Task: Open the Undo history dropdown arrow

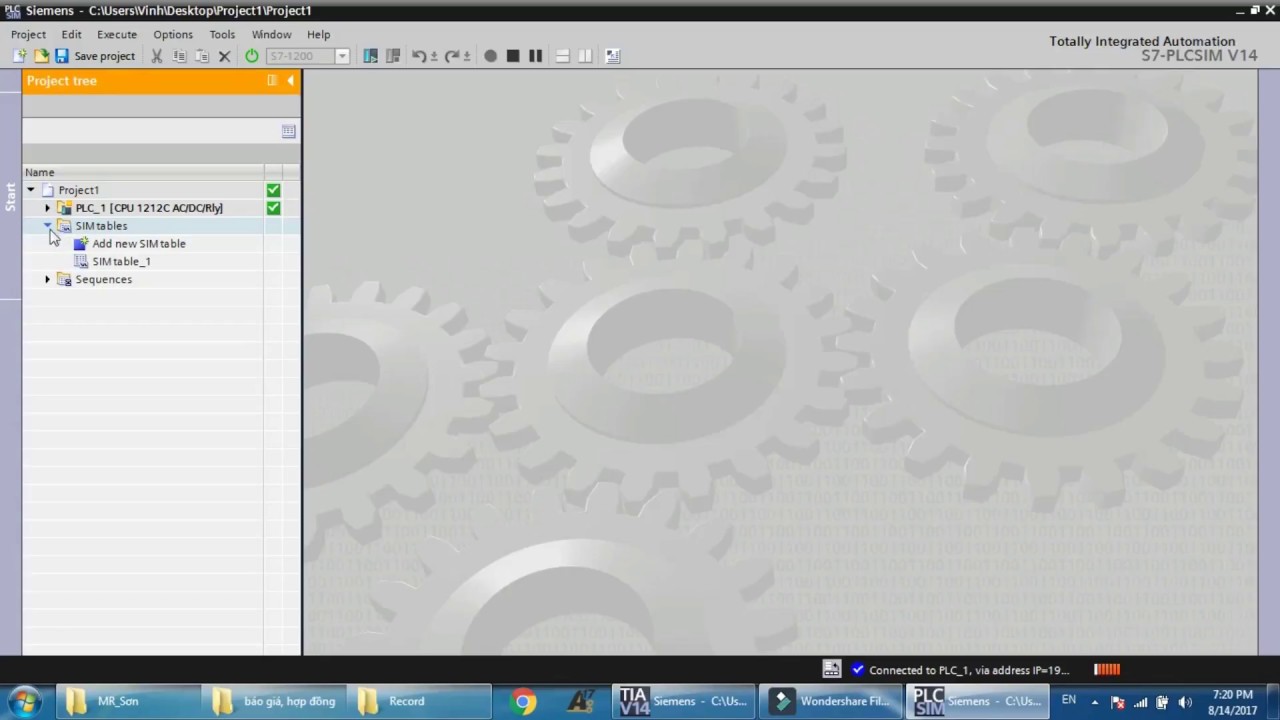Action: pyautogui.click(x=434, y=57)
